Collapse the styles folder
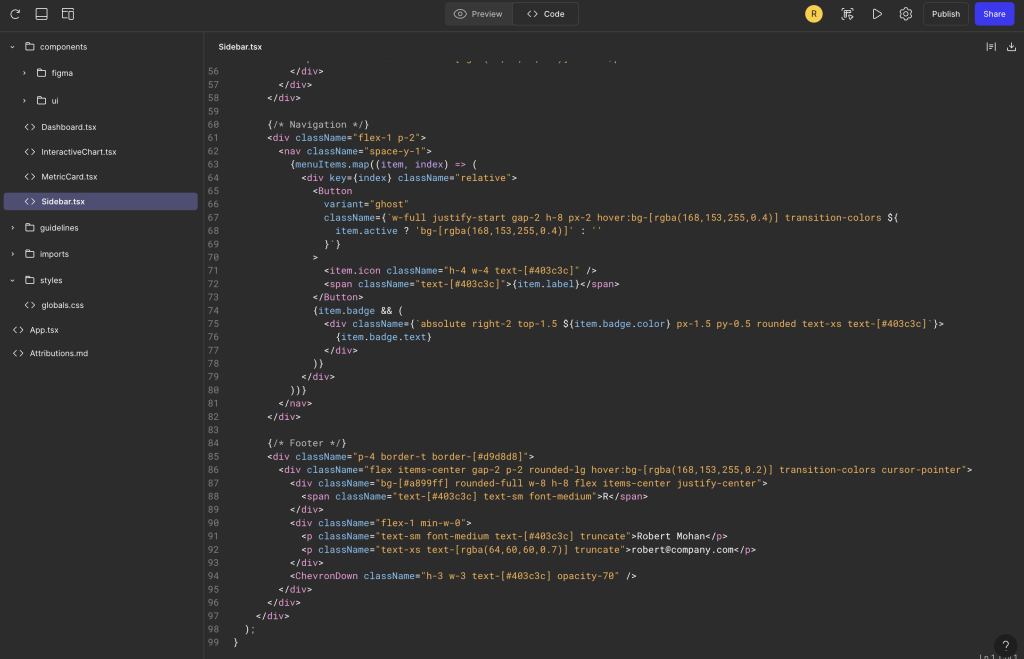 tap(12, 281)
